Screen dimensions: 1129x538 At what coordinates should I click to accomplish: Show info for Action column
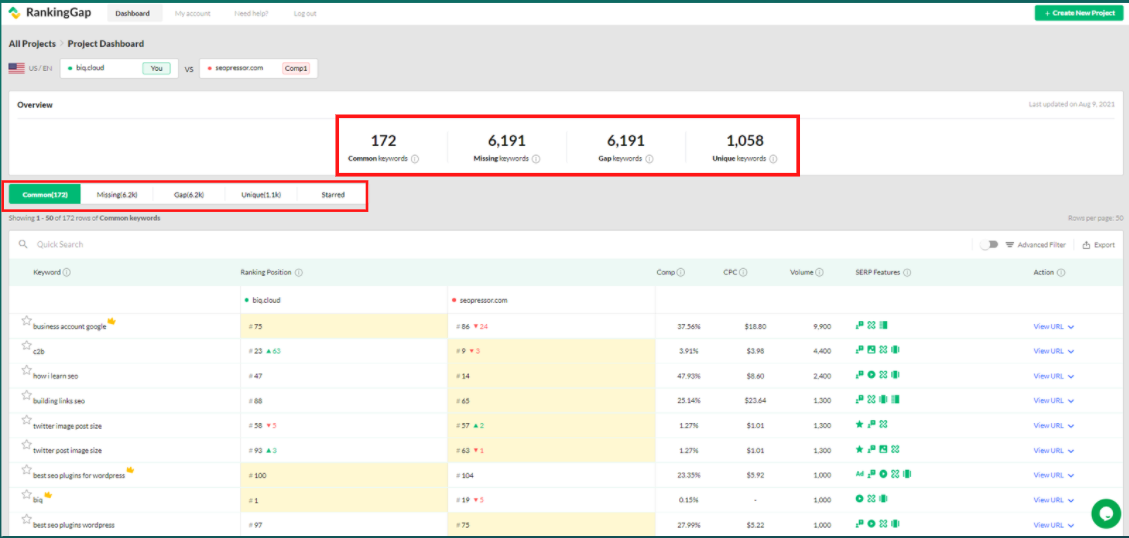(x=1062, y=273)
